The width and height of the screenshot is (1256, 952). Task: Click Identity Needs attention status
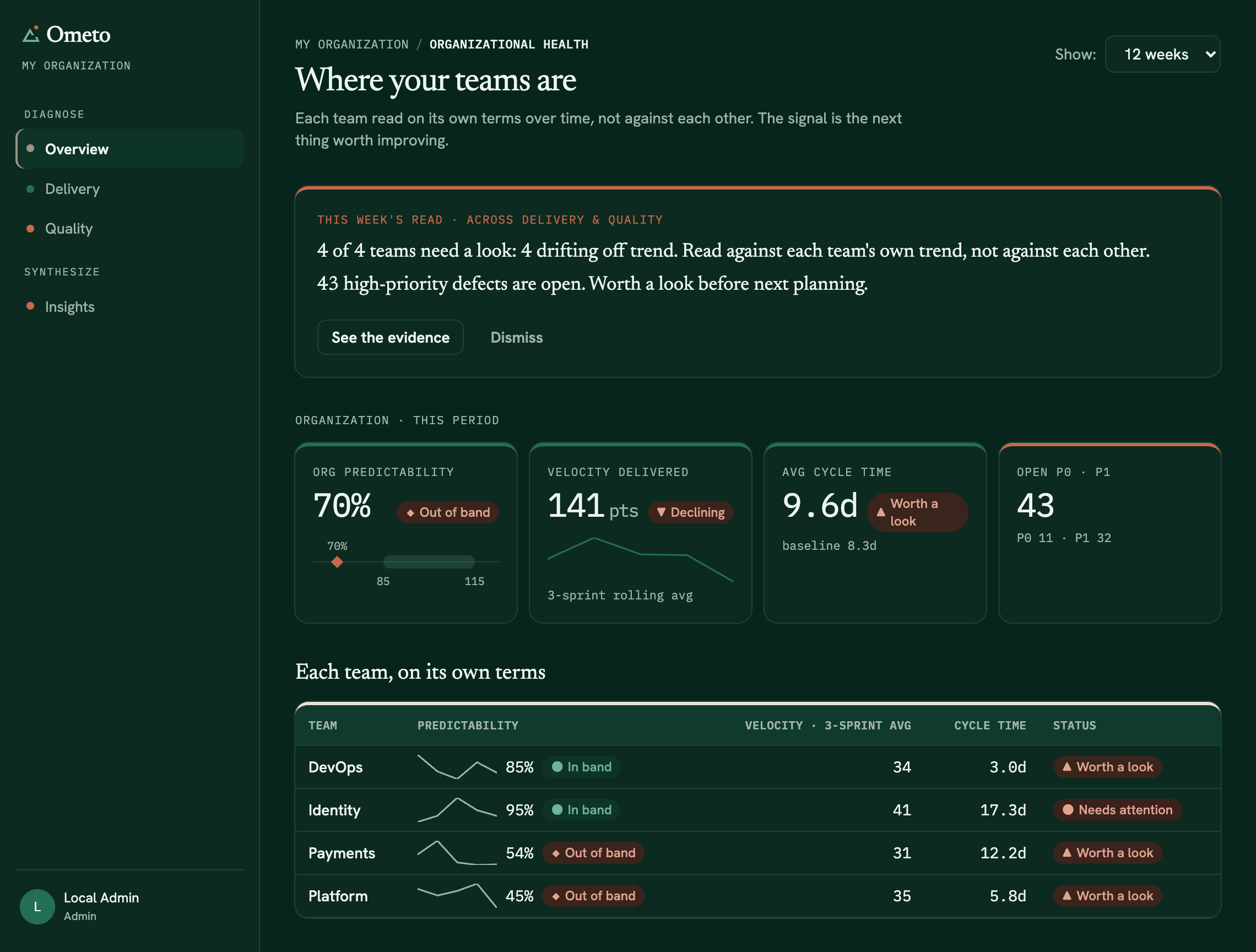click(1117, 810)
